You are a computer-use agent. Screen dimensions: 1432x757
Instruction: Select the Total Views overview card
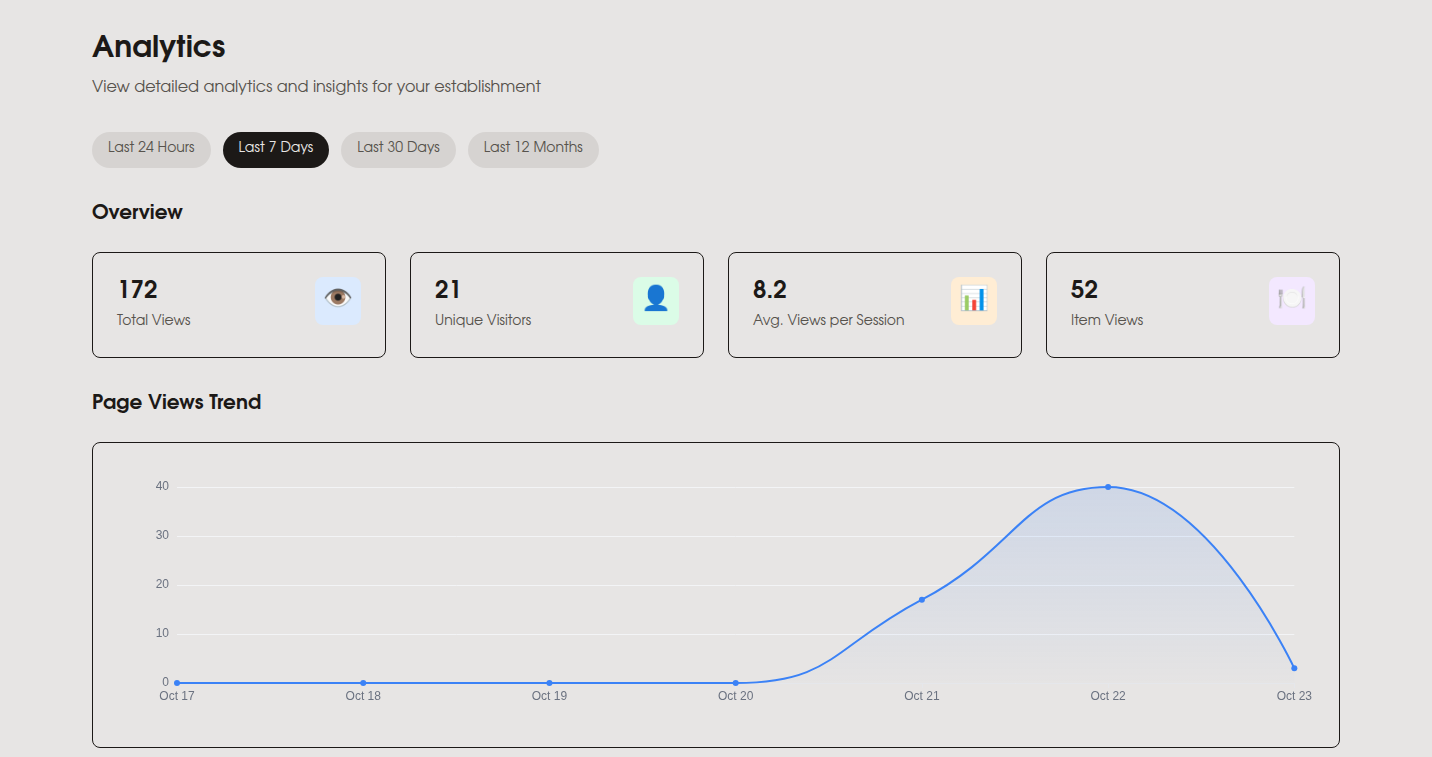coord(238,304)
